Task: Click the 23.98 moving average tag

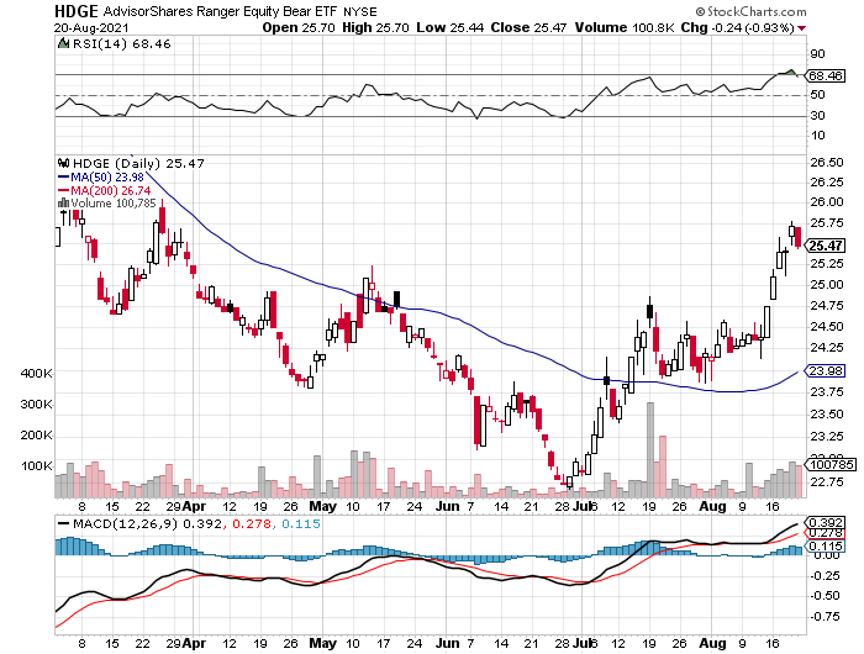Action: click(x=825, y=371)
